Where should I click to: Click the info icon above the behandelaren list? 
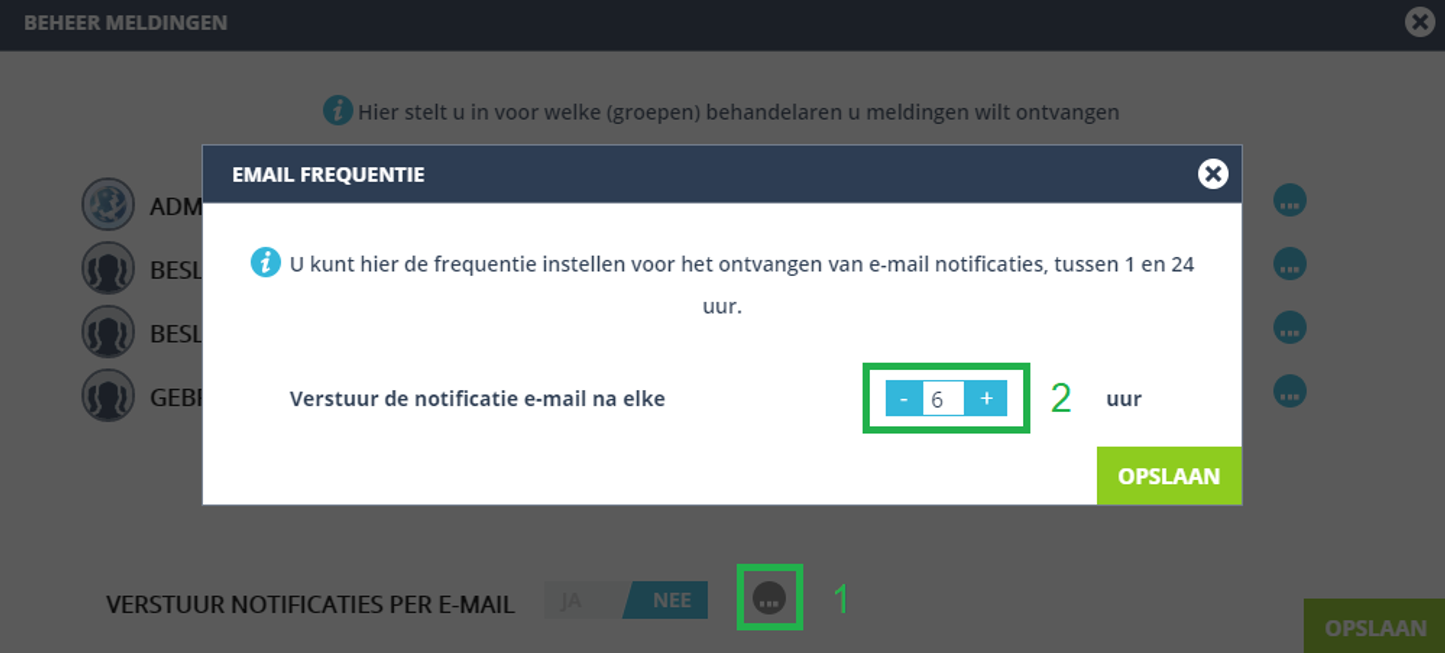338,111
